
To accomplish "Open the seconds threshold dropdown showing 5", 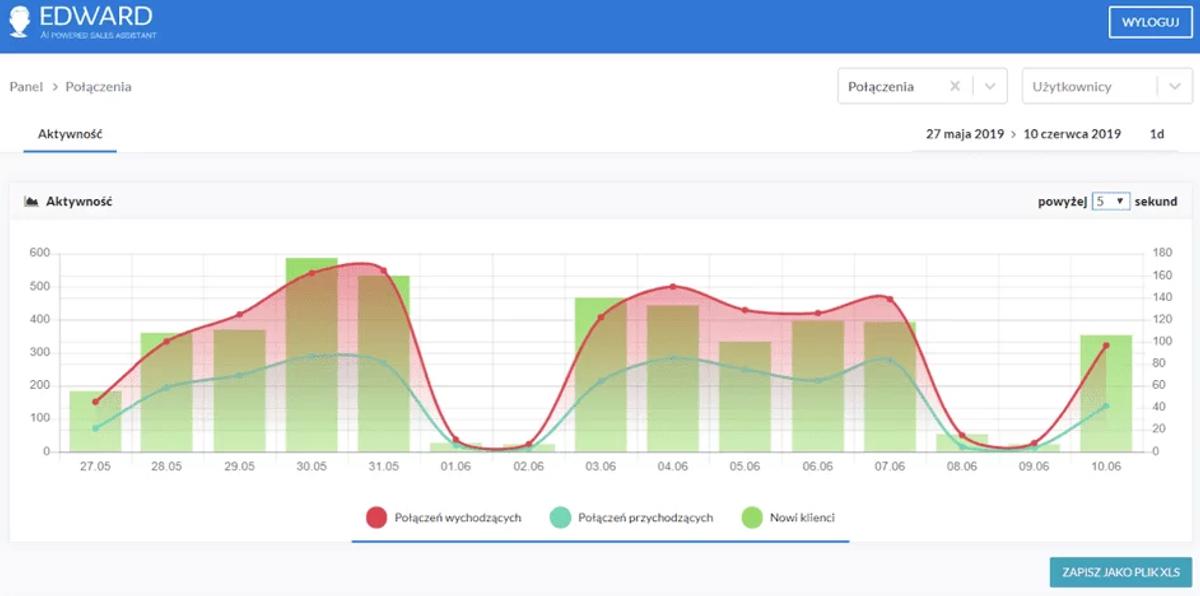I will 1111,201.
